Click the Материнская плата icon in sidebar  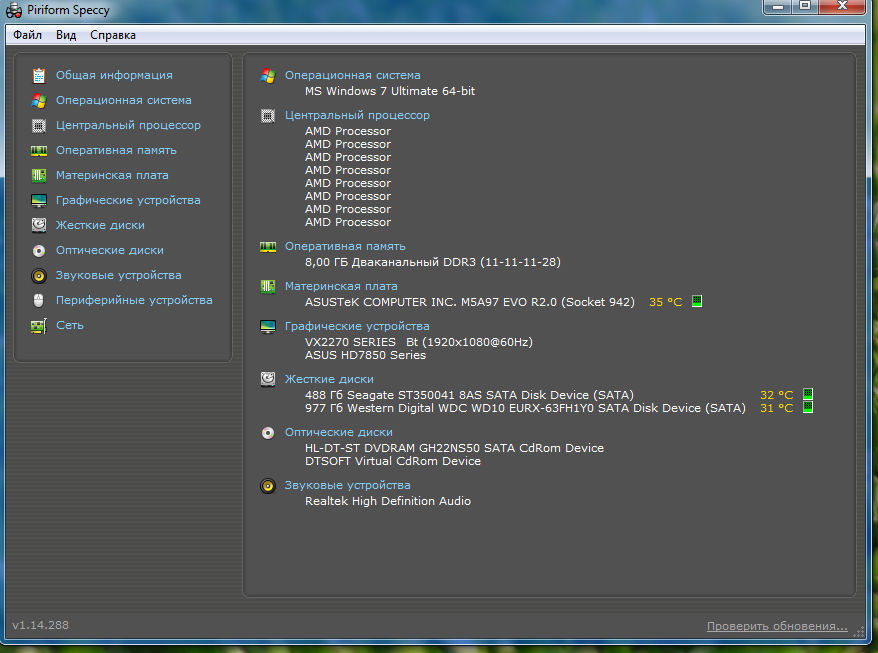39,175
